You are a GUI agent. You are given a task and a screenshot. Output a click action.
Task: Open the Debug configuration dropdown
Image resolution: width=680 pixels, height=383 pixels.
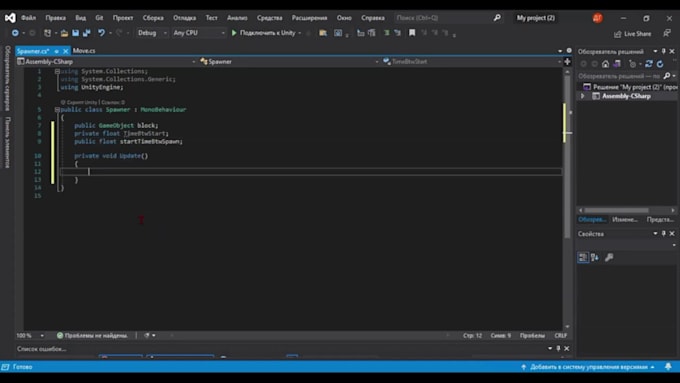tap(152, 33)
